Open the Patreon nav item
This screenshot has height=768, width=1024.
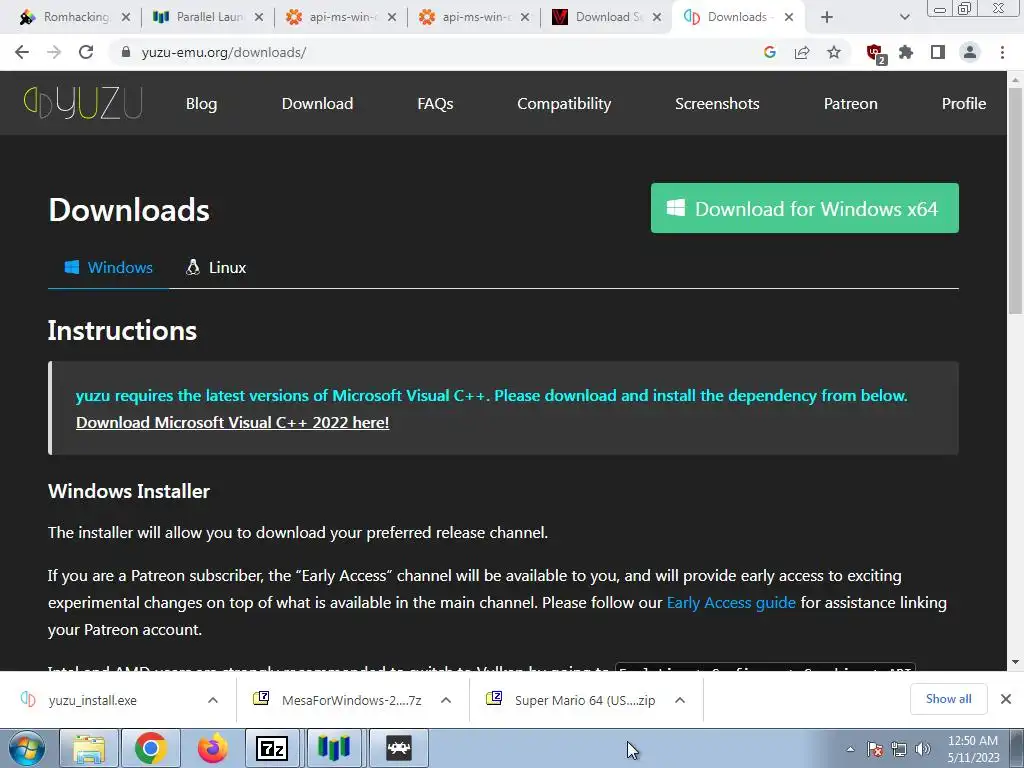tap(850, 104)
